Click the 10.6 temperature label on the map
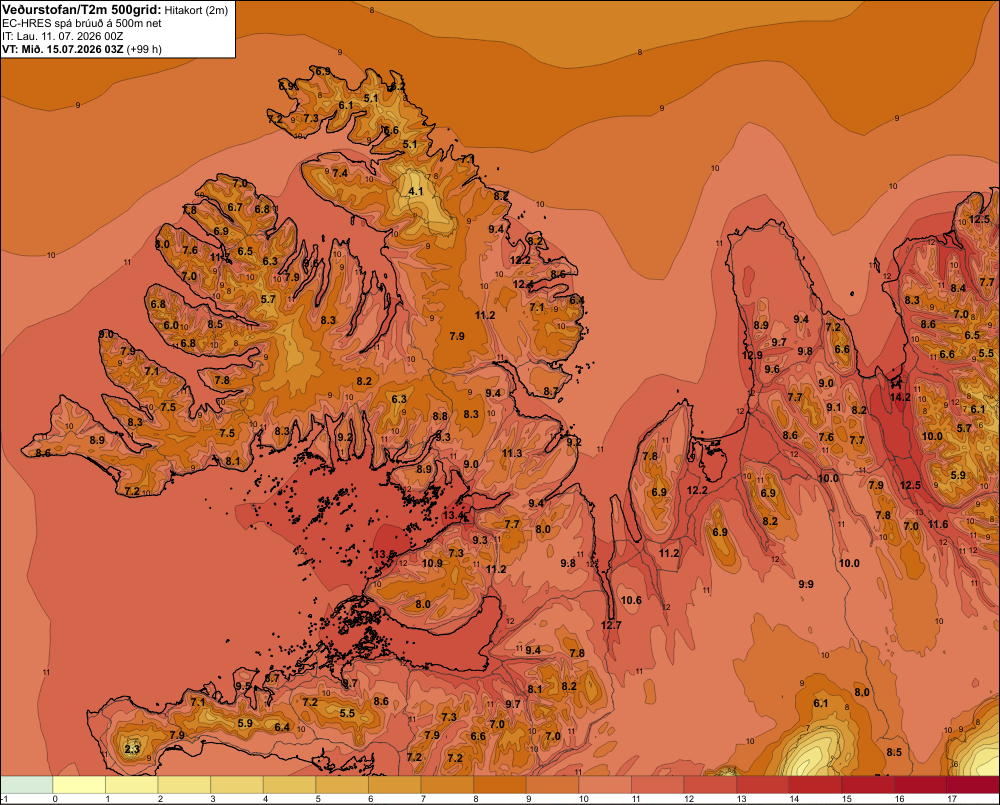This screenshot has width=1000, height=805. 631,600
